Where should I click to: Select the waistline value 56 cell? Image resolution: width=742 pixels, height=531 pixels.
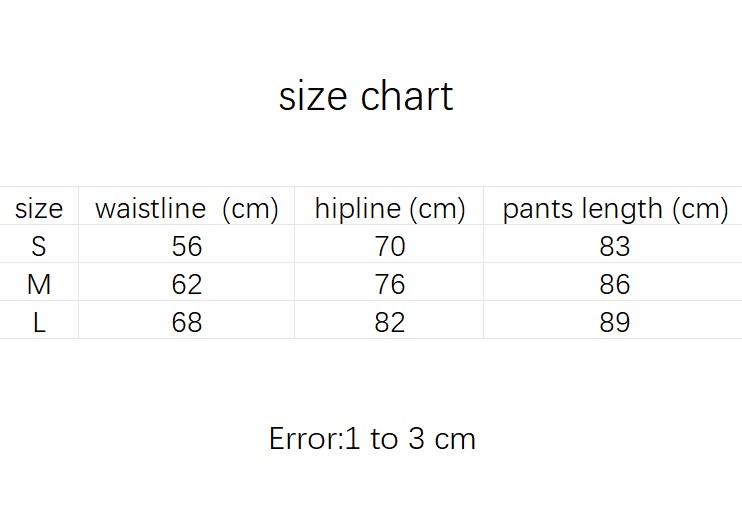[x=186, y=244]
